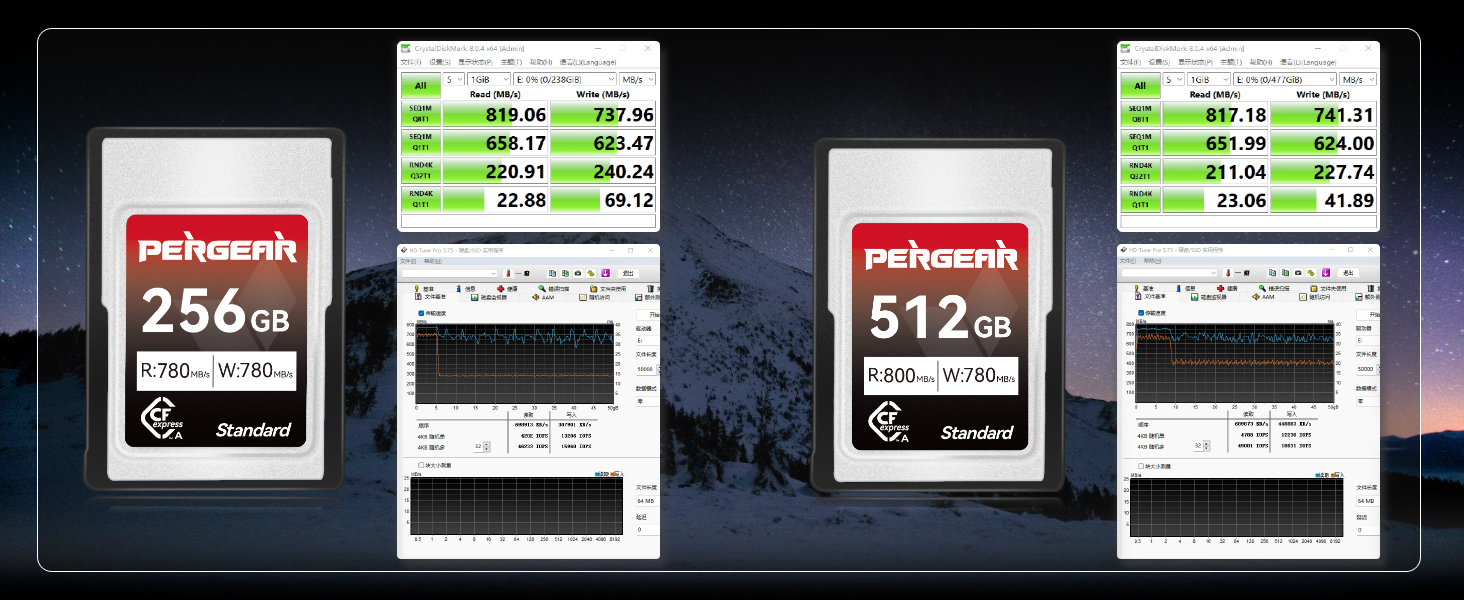Screen dimensions: 1464x600
Task: Open drive dropdown 'E: 0% (0/238GiB)'
Action: [x=565, y=79]
